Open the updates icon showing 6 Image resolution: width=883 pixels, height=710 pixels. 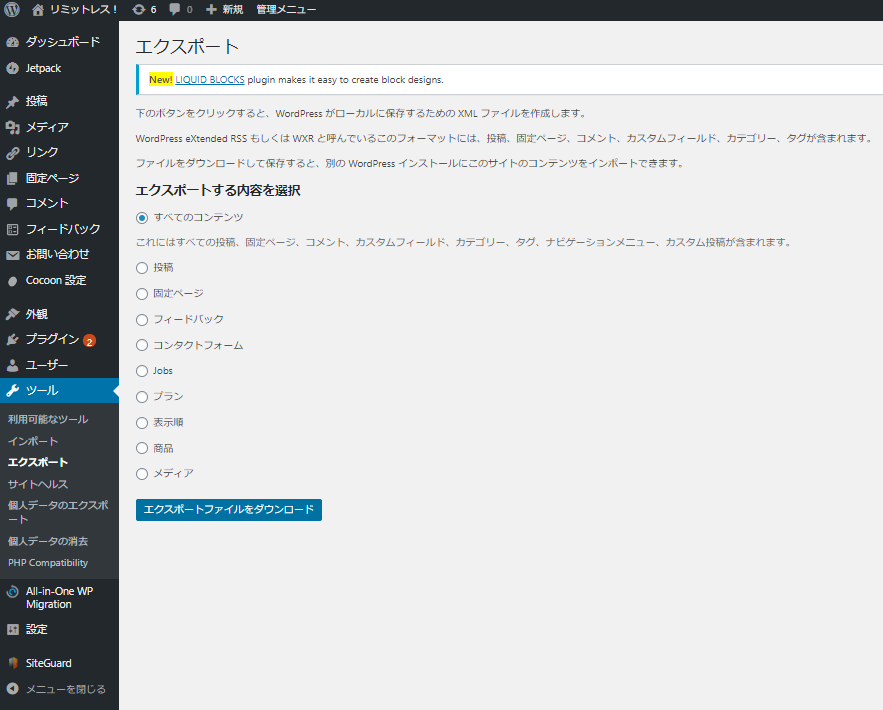(138, 10)
